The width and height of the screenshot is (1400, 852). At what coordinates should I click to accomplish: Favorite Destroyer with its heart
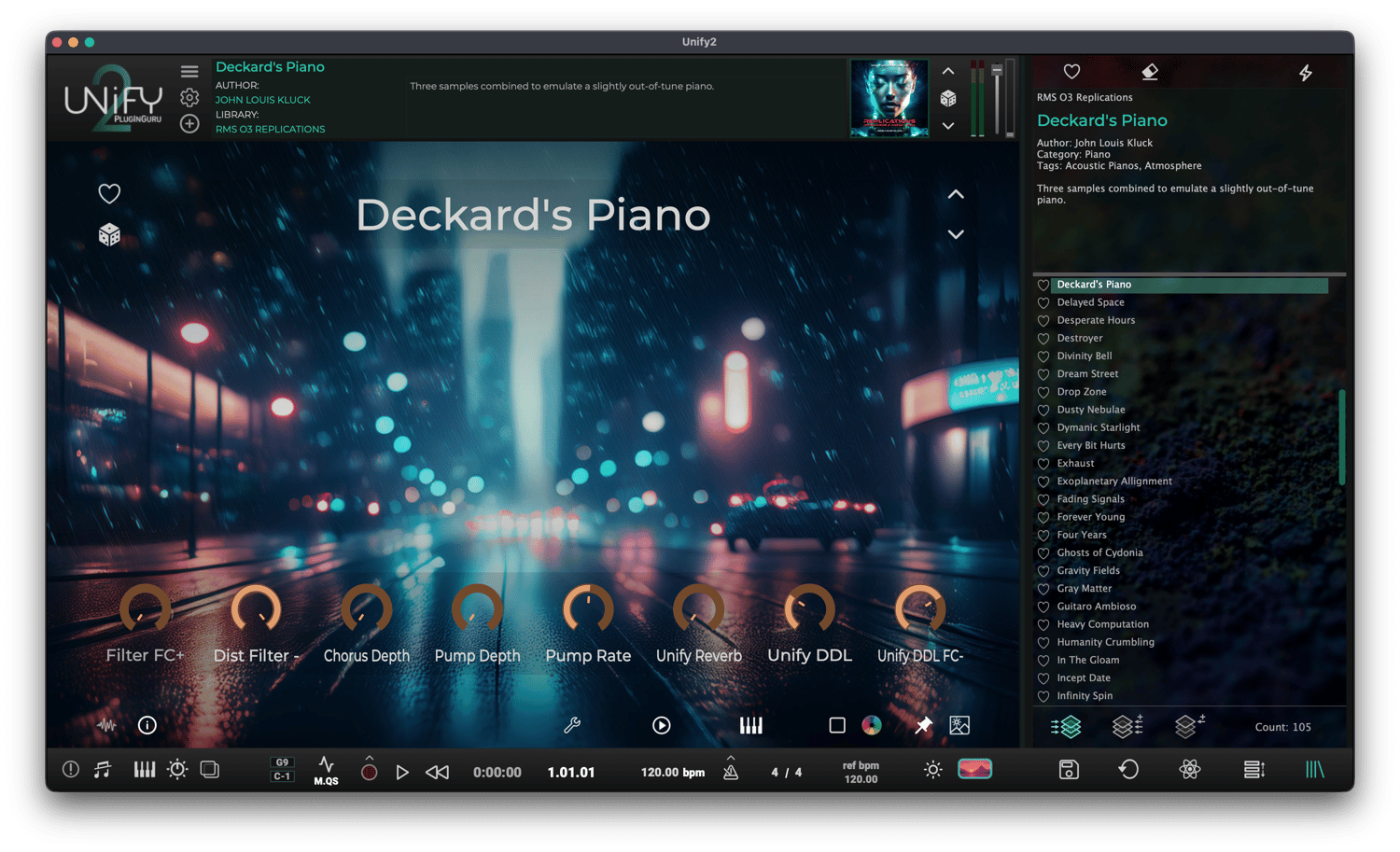click(x=1043, y=339)
